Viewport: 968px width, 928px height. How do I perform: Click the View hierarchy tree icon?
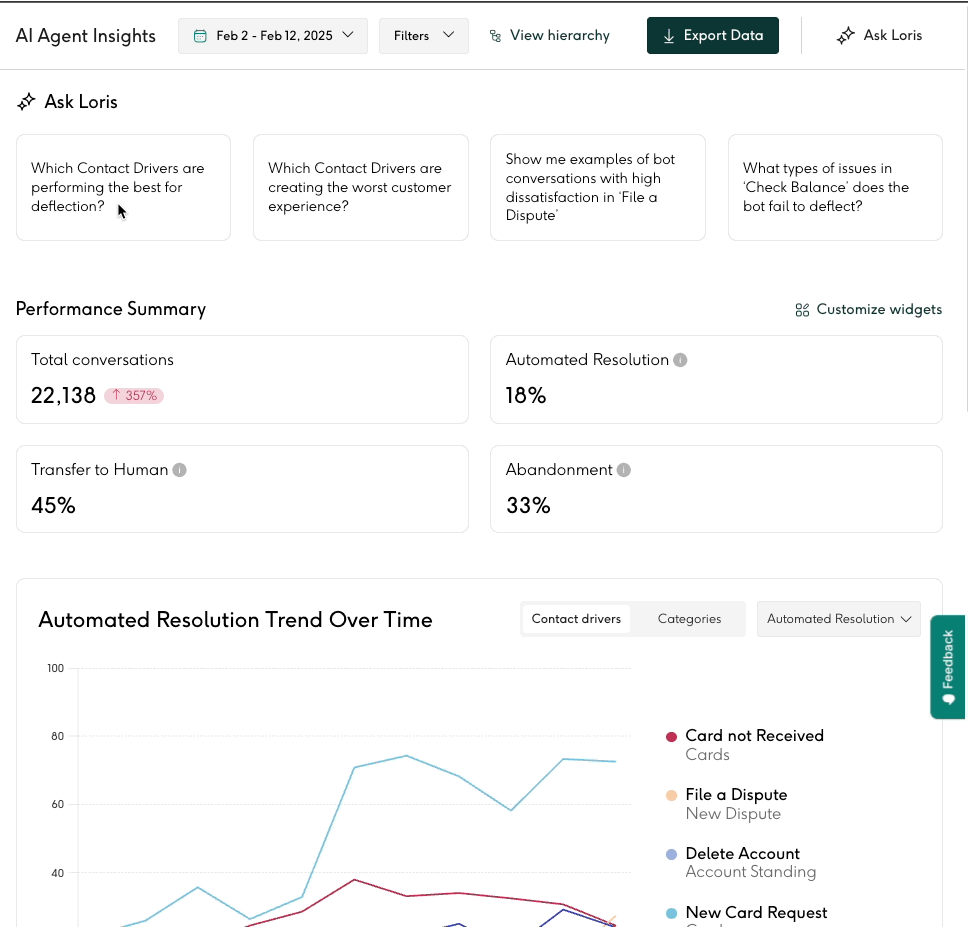(495, 36)
